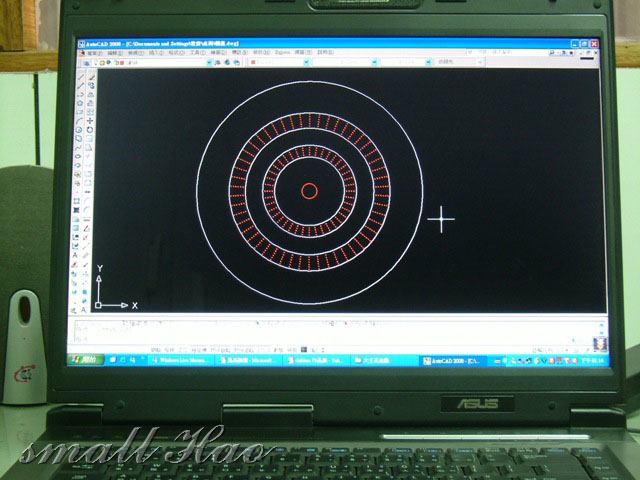Switch to Windows Live Messenger taskbar button

tap(182, 357)
